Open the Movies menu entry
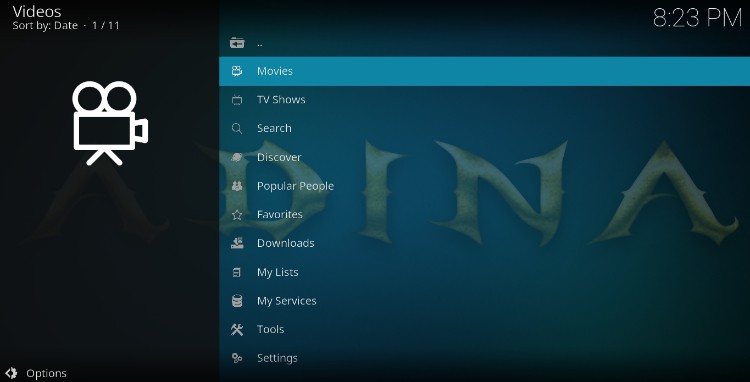The height and width of the screenshot is (382, 750). 485,71
